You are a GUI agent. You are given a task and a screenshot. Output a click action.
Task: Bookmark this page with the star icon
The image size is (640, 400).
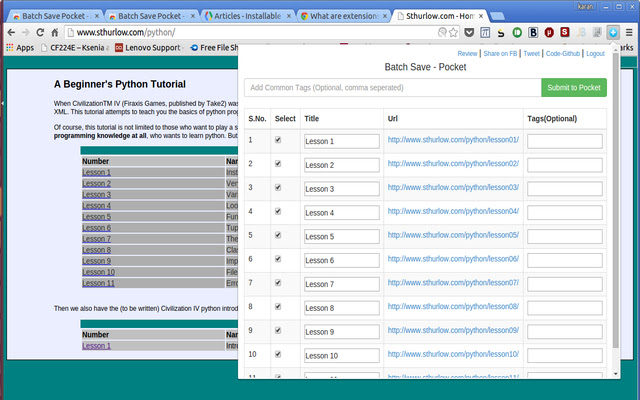click(454, 32)
